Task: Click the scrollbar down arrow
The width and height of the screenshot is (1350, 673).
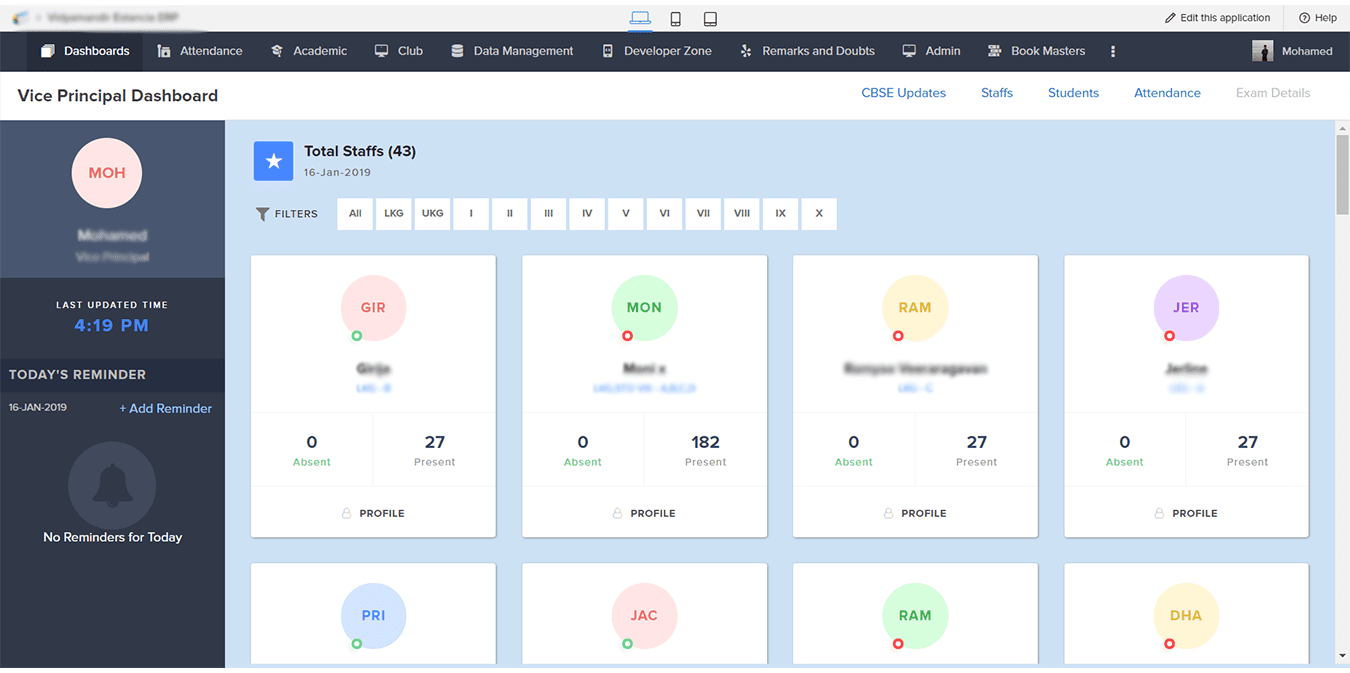Action: [x=1342, y=656]
